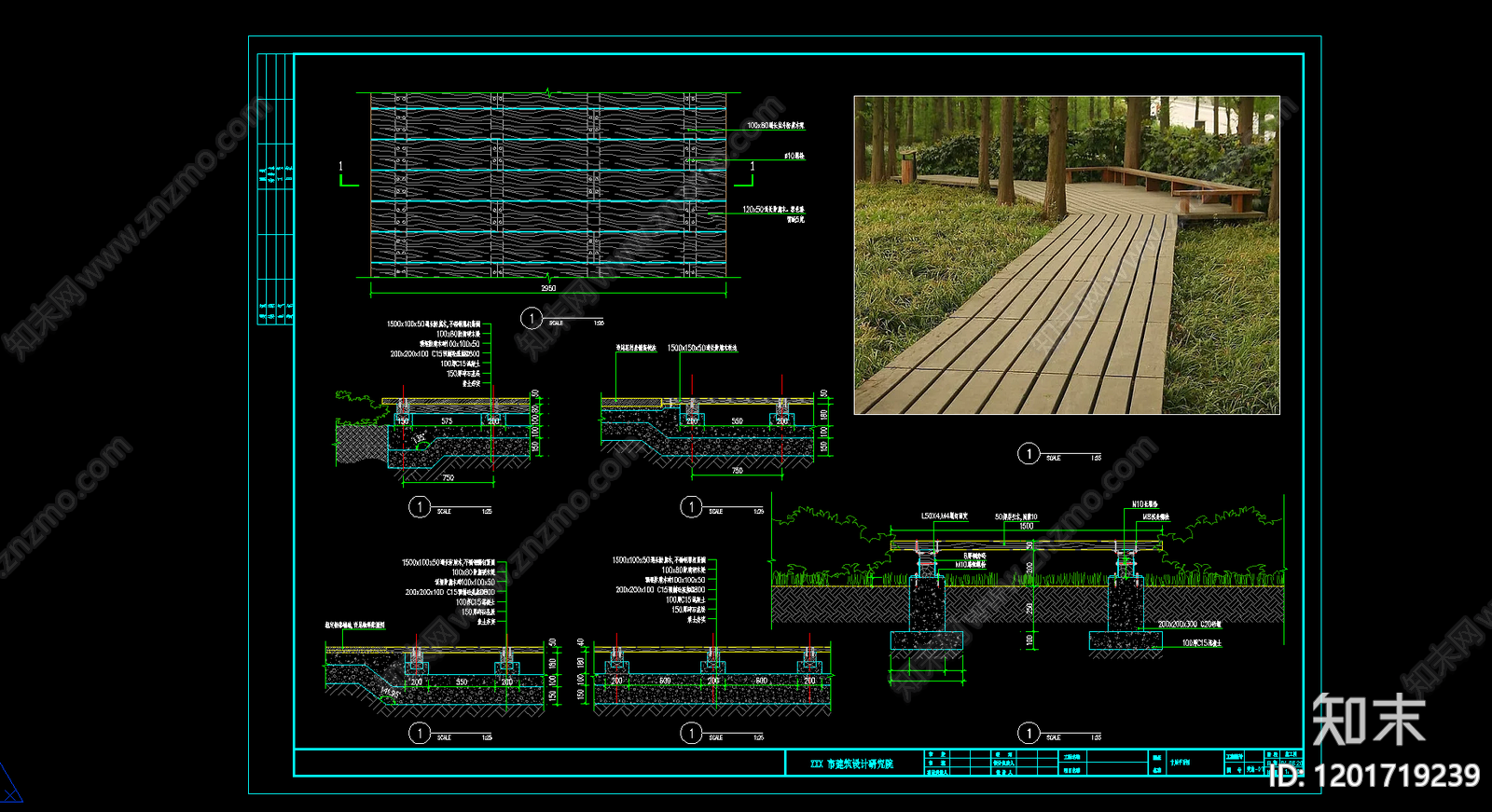Click the wooden boardwalk reference photo

point(1066,255)
